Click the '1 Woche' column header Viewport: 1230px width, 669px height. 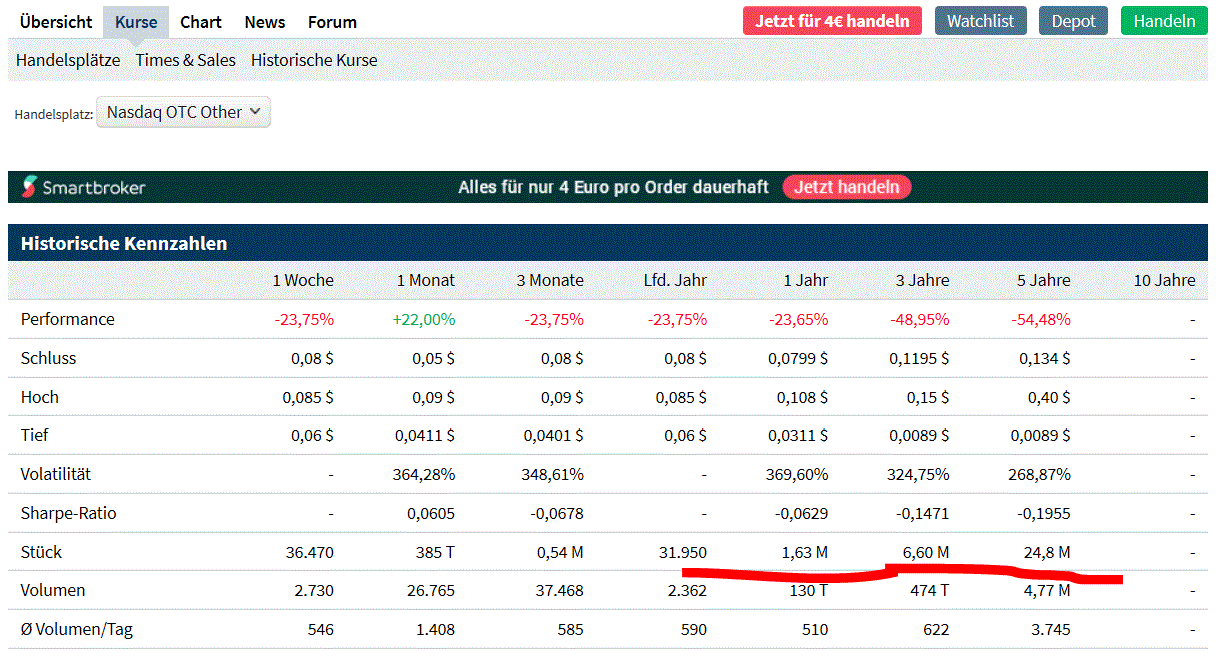click(303, 280)
